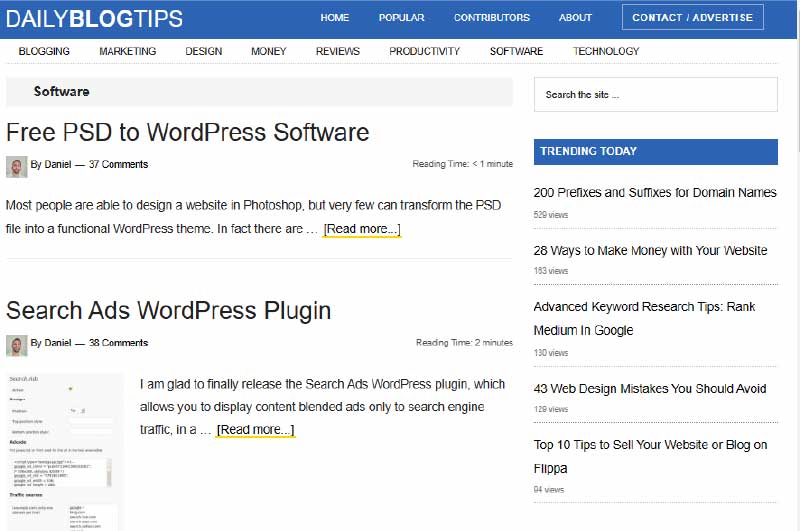Screen dimensions: 800x531
Task: Click Daniel's avatar on Search Ads post
Action: coord(16,345)
